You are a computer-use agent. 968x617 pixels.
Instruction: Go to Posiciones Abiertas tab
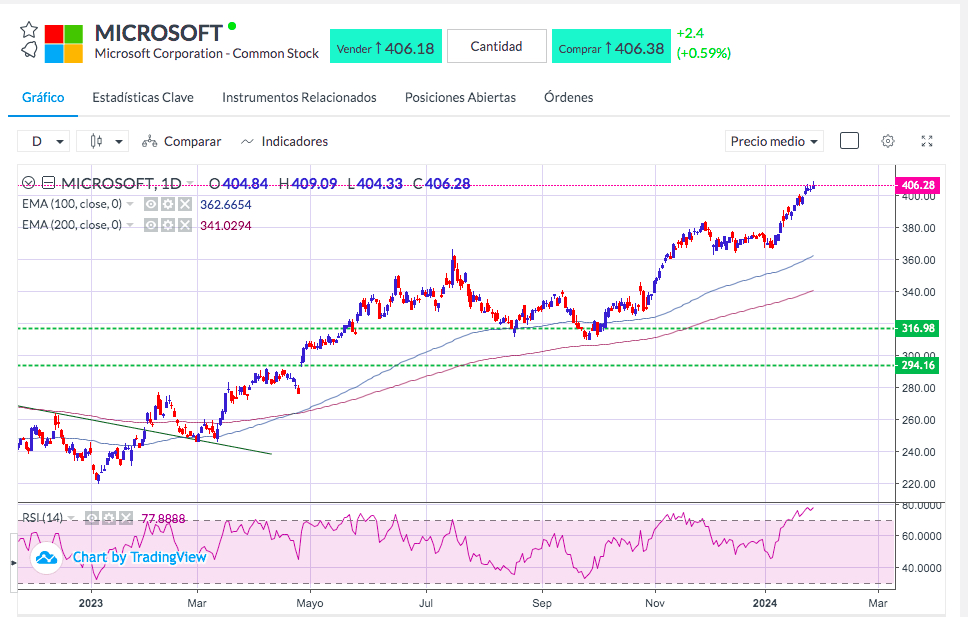point(461,98)
